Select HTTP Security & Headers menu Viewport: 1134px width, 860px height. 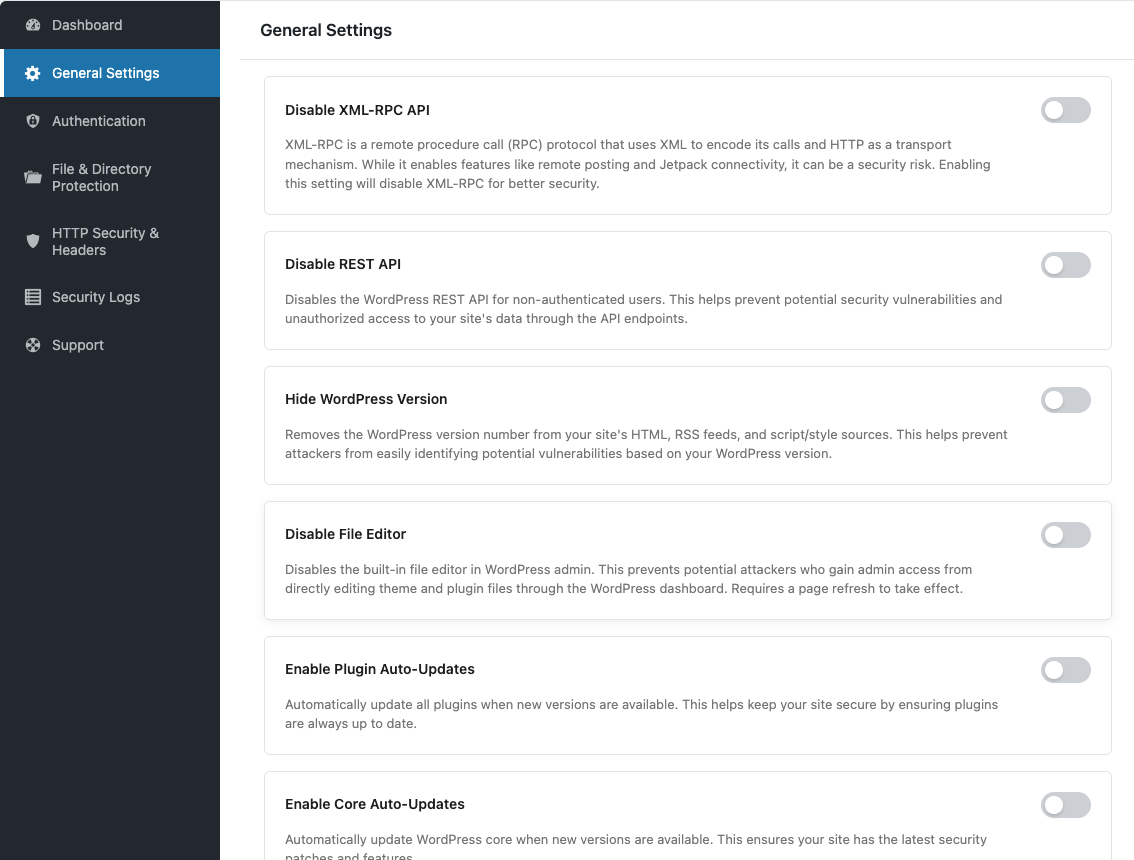(x=105, y=241)
